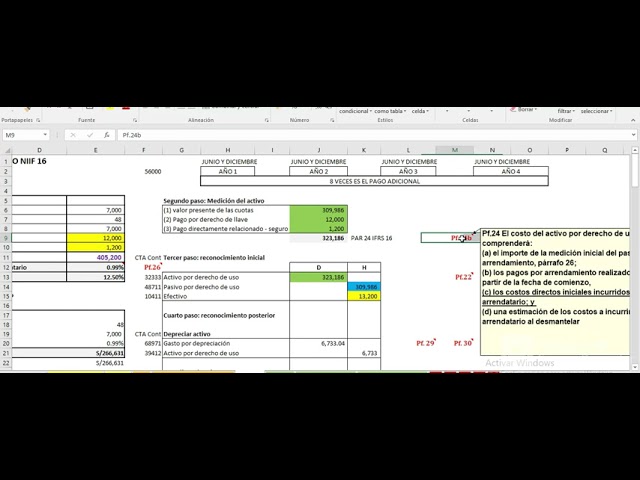640x480 pixels.
Task: Open the Número group dialog launcher
Action: click(331, 120)
